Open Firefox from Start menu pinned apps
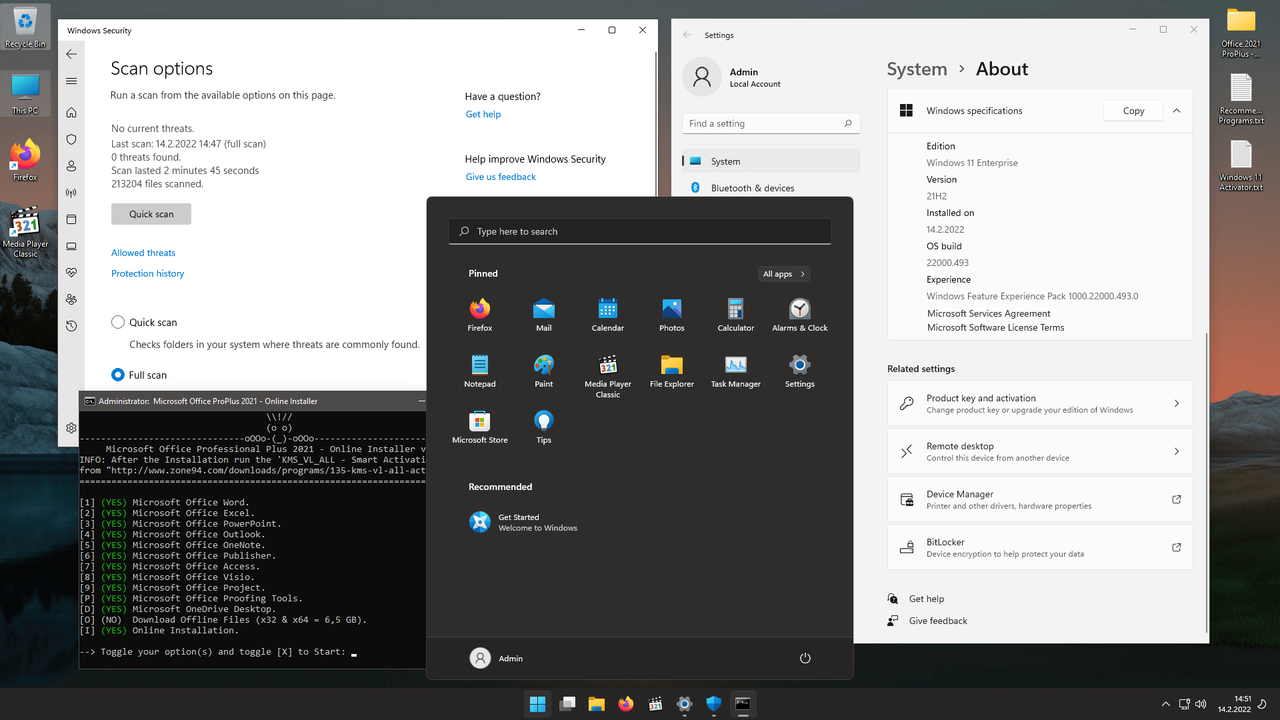 coord(480,314)
